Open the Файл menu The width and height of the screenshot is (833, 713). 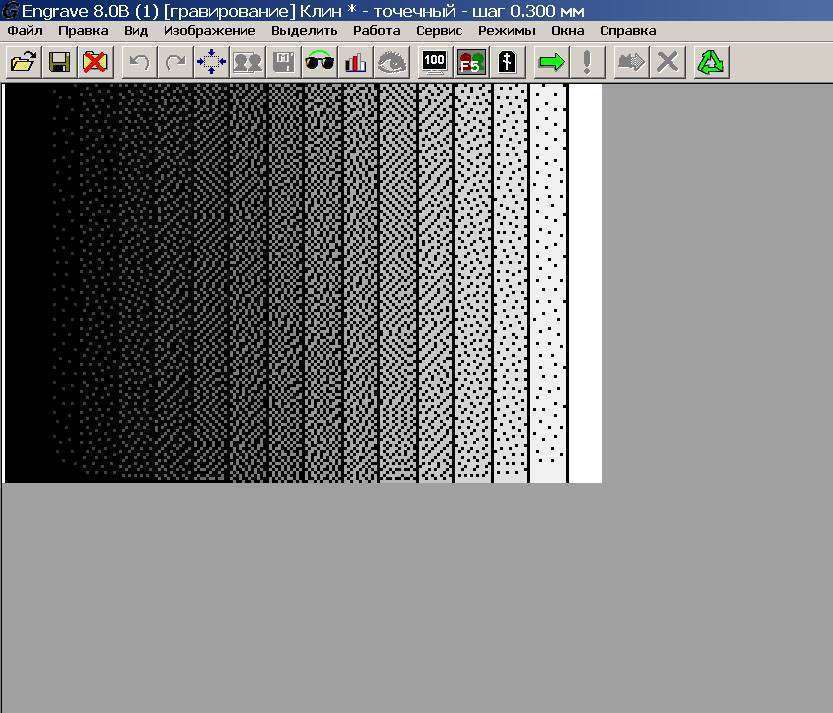(x=24, y=30)
